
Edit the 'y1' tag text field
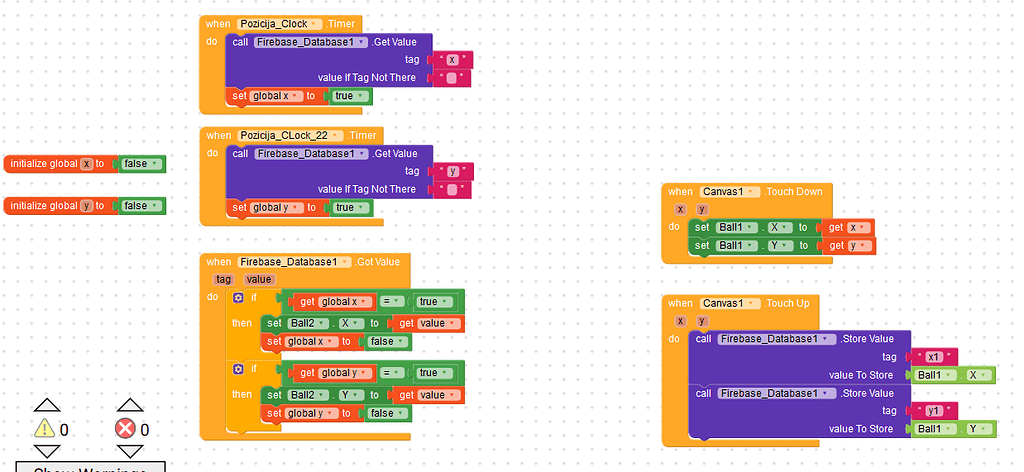pyautogui.click(x=933, y=411)
